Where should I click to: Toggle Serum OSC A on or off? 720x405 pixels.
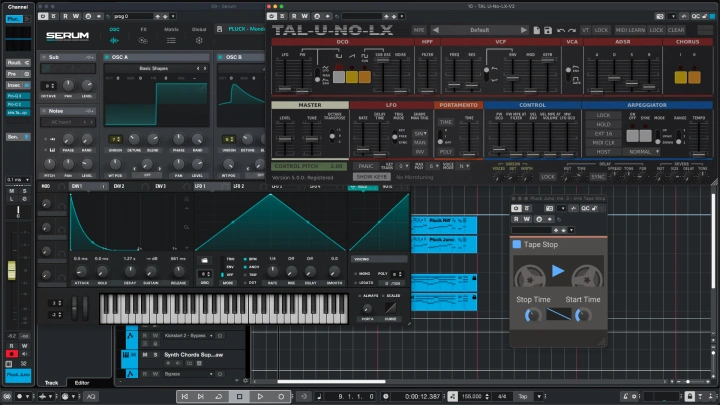[107, 57]
